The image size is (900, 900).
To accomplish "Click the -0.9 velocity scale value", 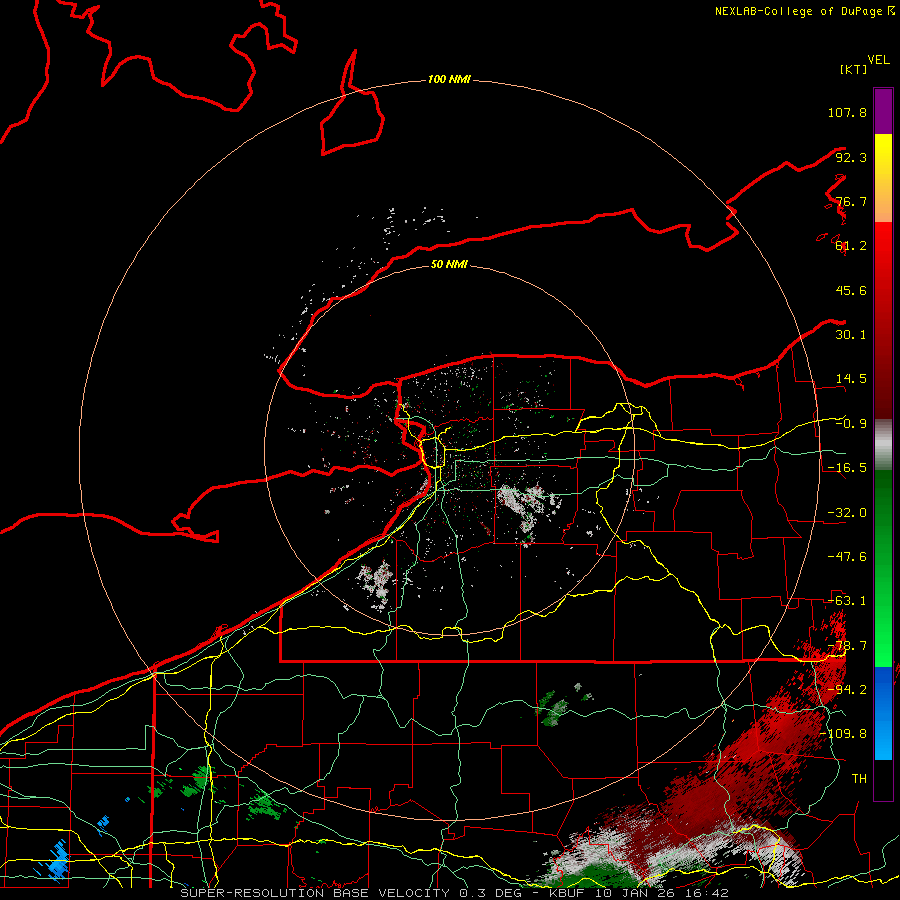I will click(851, 424).
